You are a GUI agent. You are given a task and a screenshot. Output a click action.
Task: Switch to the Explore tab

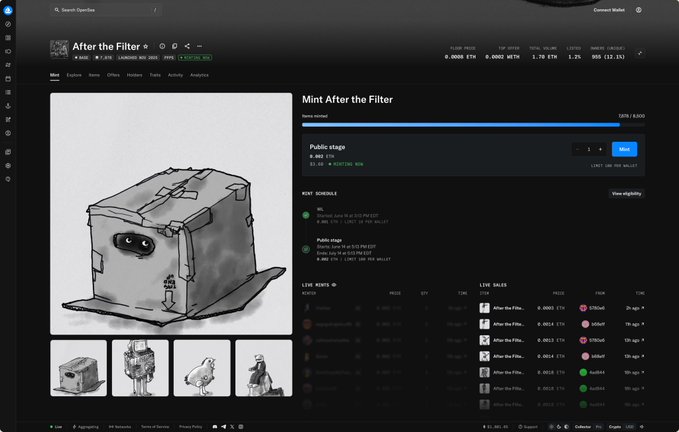click(74, 75)
